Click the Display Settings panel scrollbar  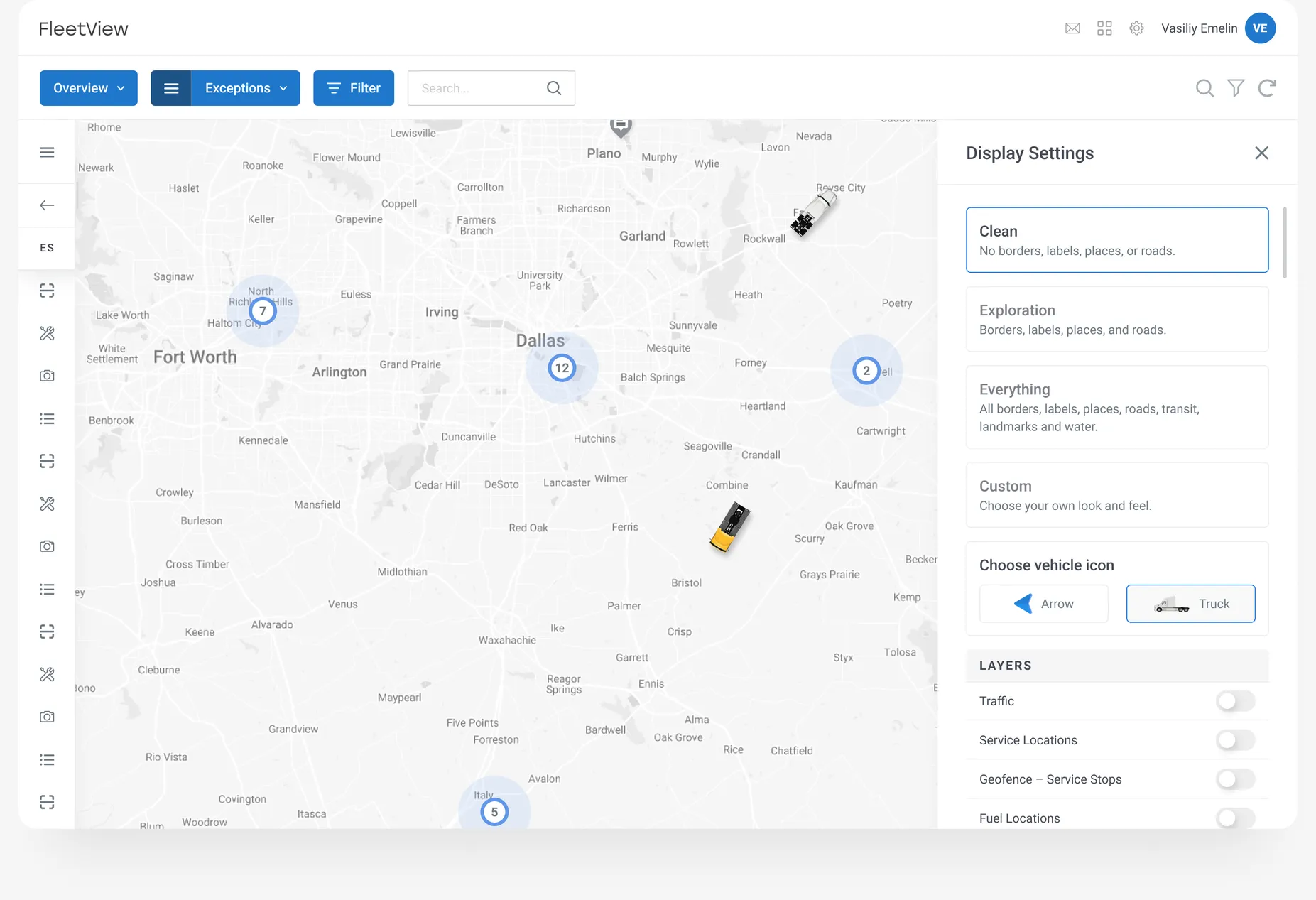click(1285, 243)
